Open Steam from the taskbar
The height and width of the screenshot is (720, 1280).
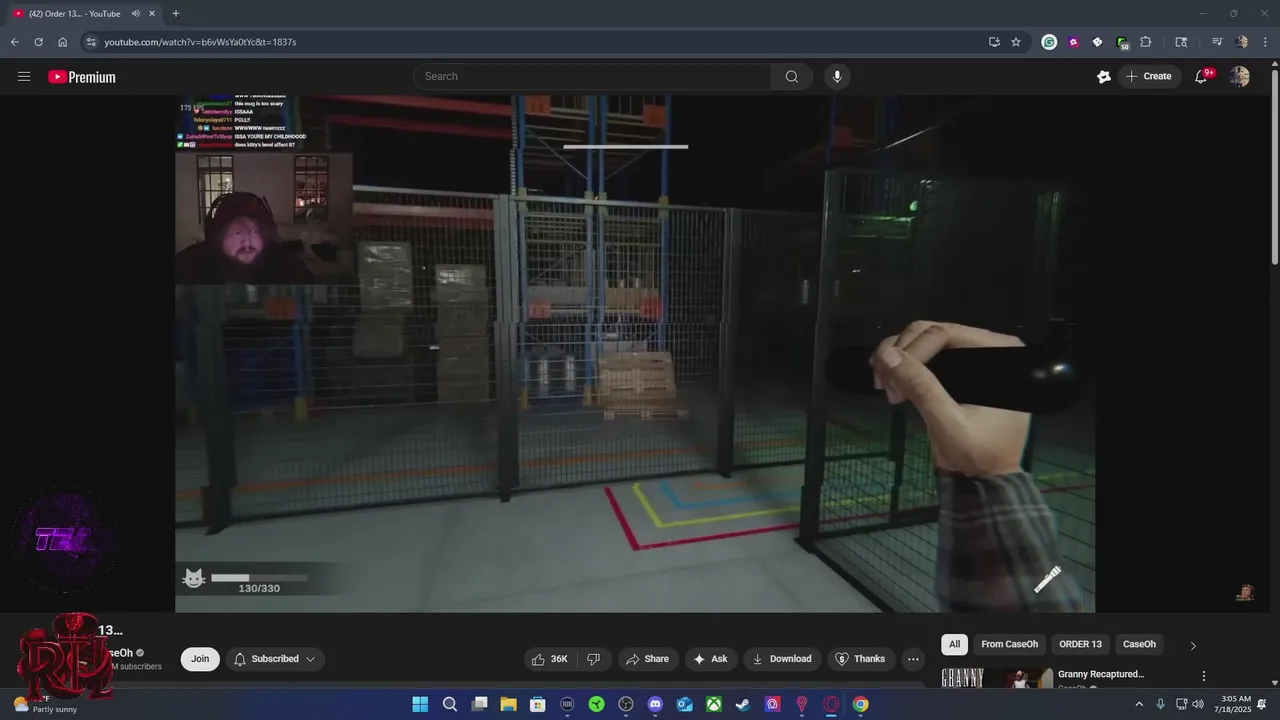[x=743, y=704]
